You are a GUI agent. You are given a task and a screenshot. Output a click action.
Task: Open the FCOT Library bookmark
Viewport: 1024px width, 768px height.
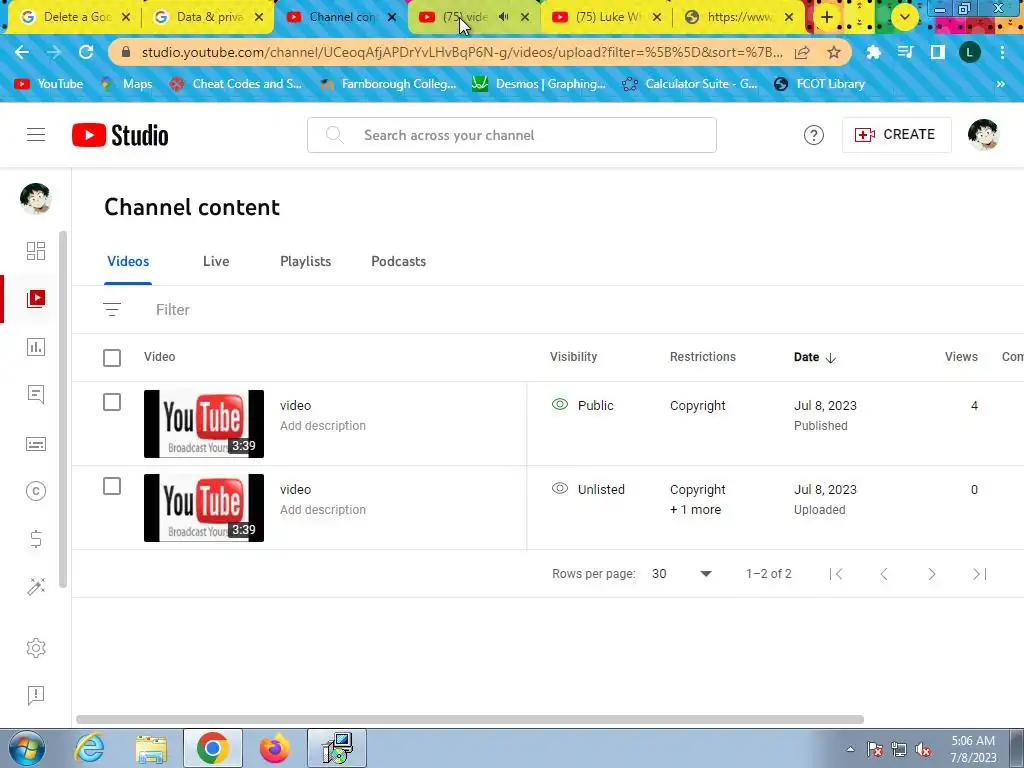(820, 84)
